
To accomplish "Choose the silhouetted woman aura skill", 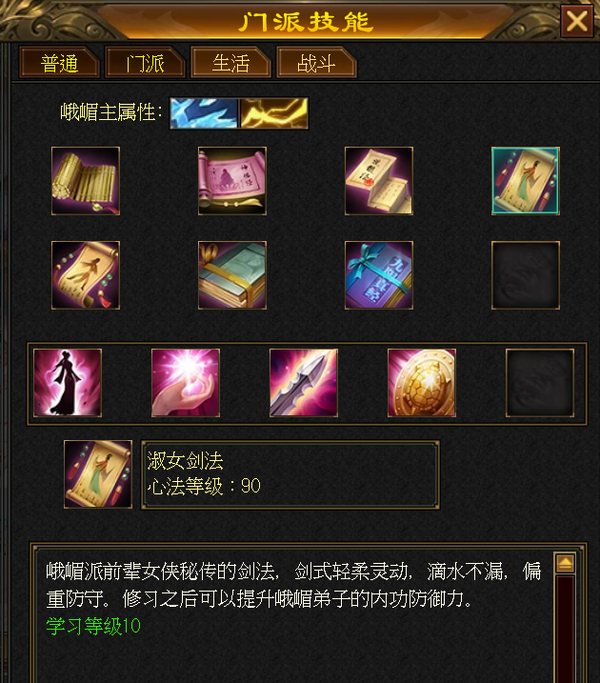I will pos(68,383).
